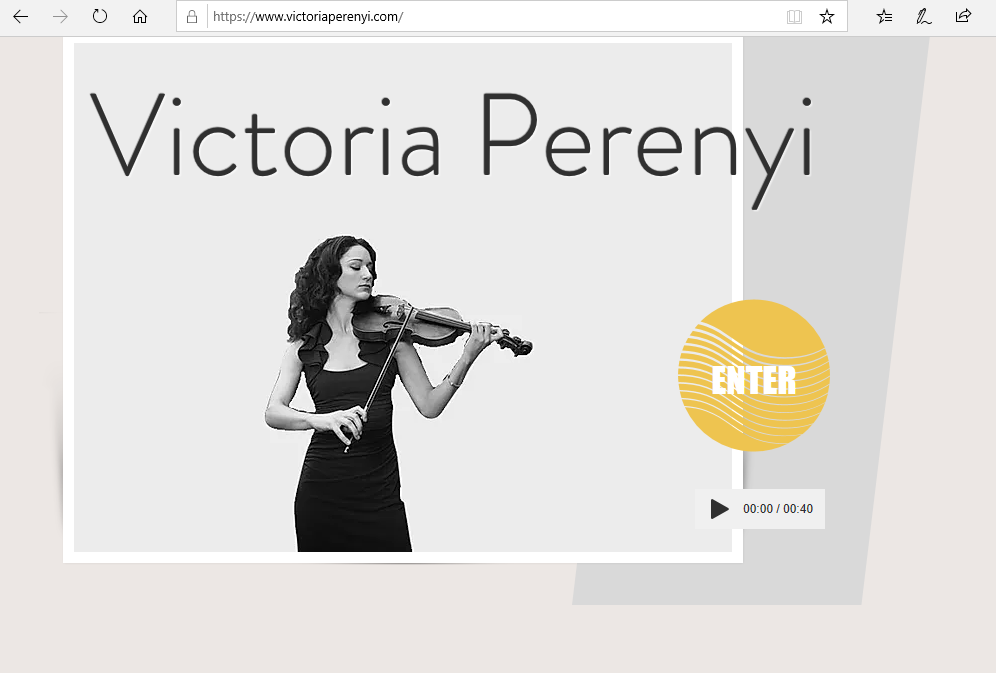This screenshot has height=673, width=996.
Task: Share this page using the share icon
Action: (x=963, y=16)
